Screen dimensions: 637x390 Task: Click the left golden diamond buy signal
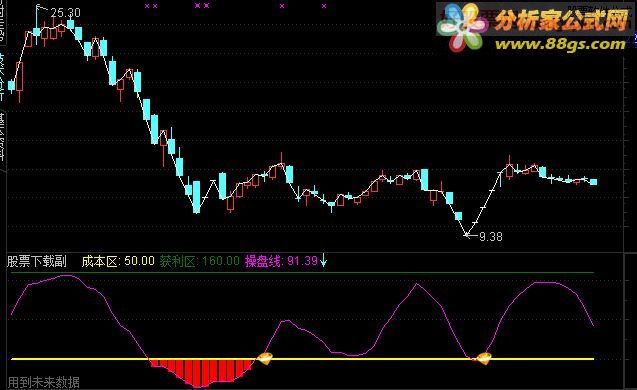tap(264, 359)
